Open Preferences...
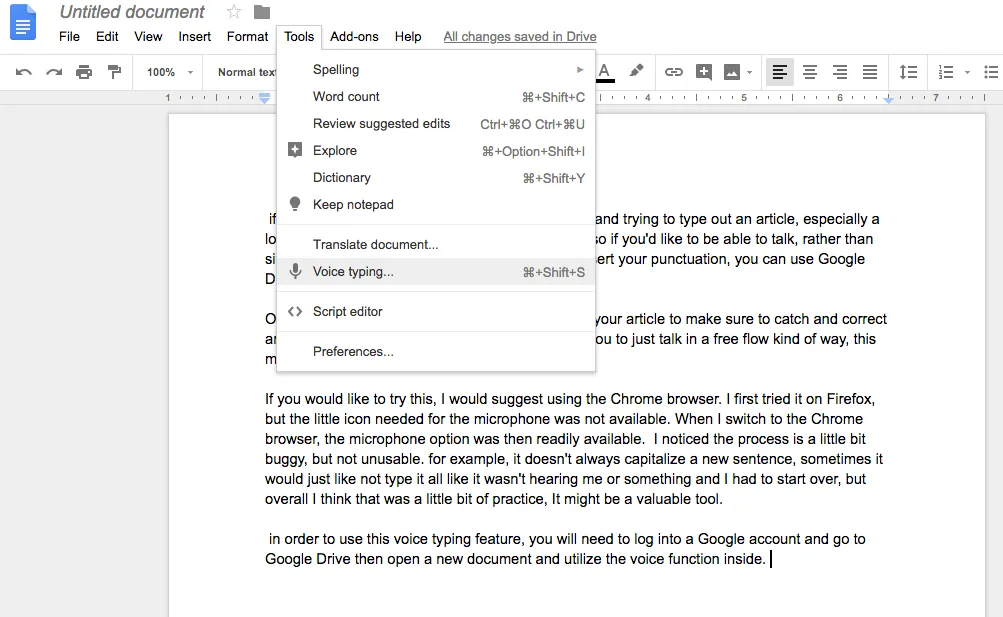 (x=436, y=352)
